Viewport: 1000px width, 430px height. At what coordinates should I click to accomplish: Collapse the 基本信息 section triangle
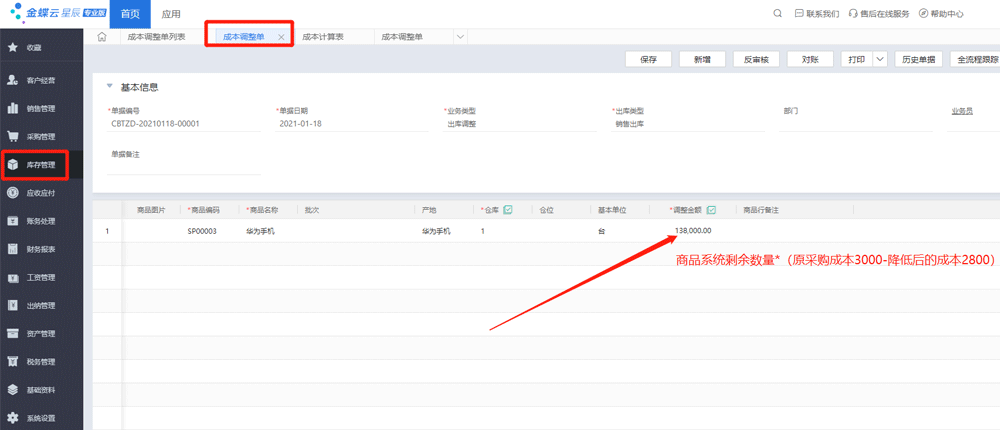(x=109, y=87)
